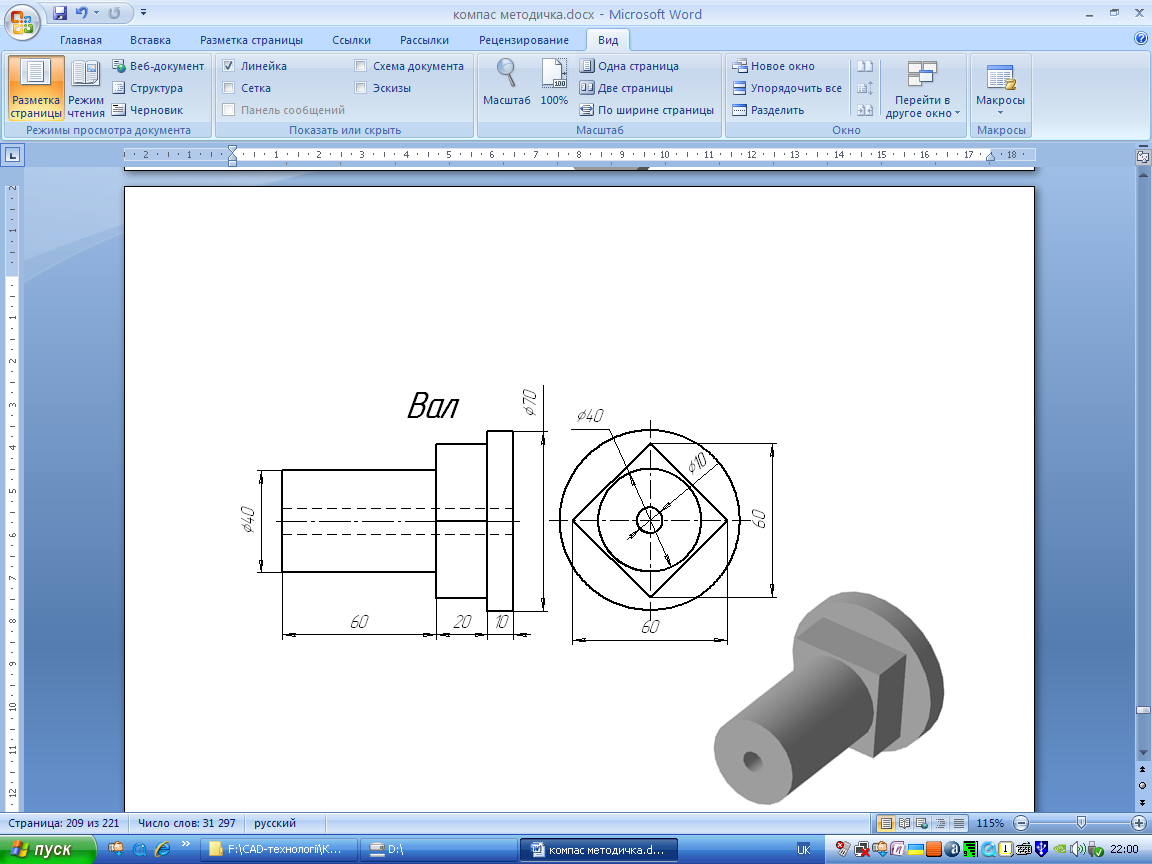Launch Internet Explorer from quick launch
Image resolution: width=1152 pixels, height=864 pixels.
[163, 849]
